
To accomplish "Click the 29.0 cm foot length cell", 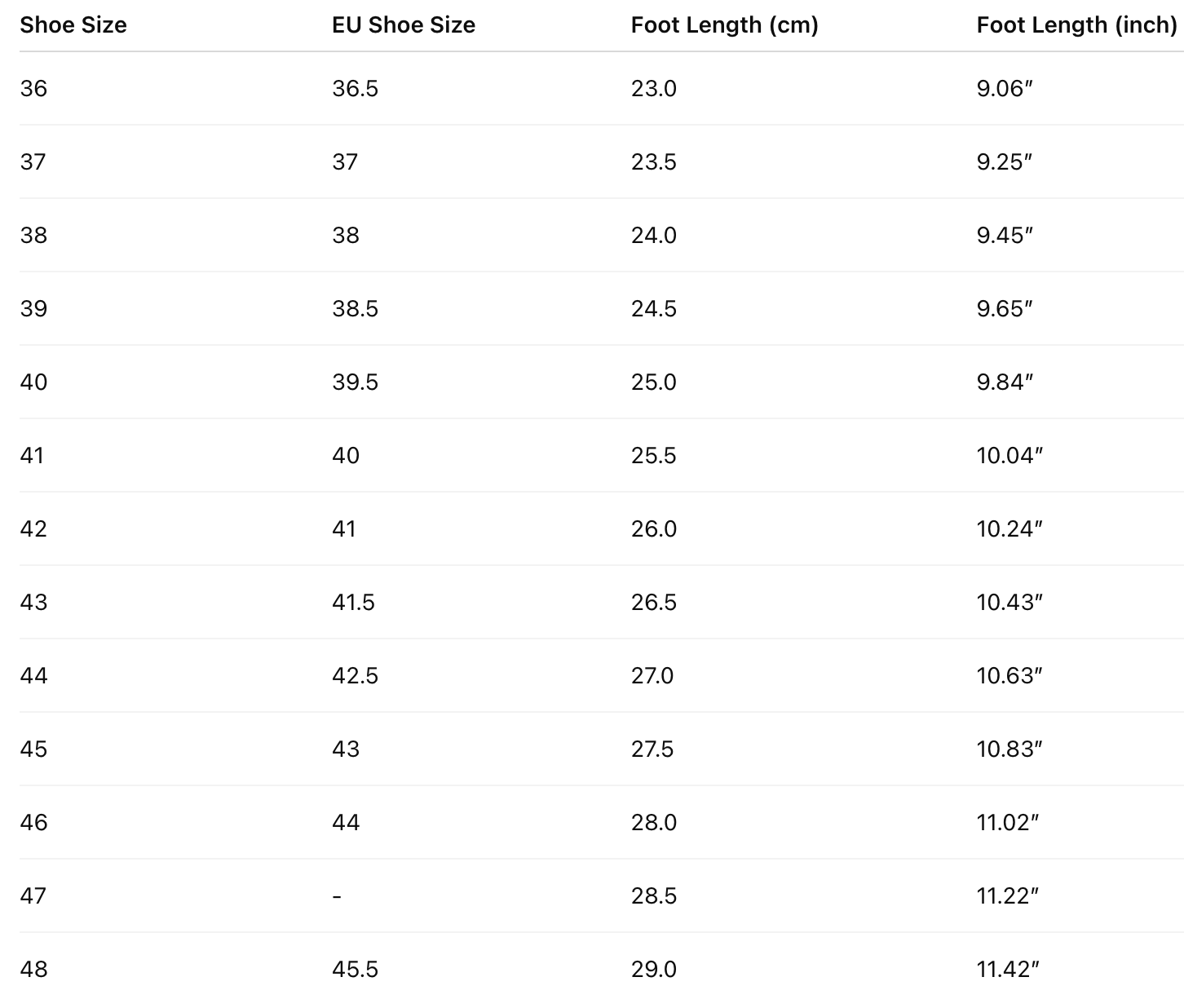I will click(x=653, y=969).
